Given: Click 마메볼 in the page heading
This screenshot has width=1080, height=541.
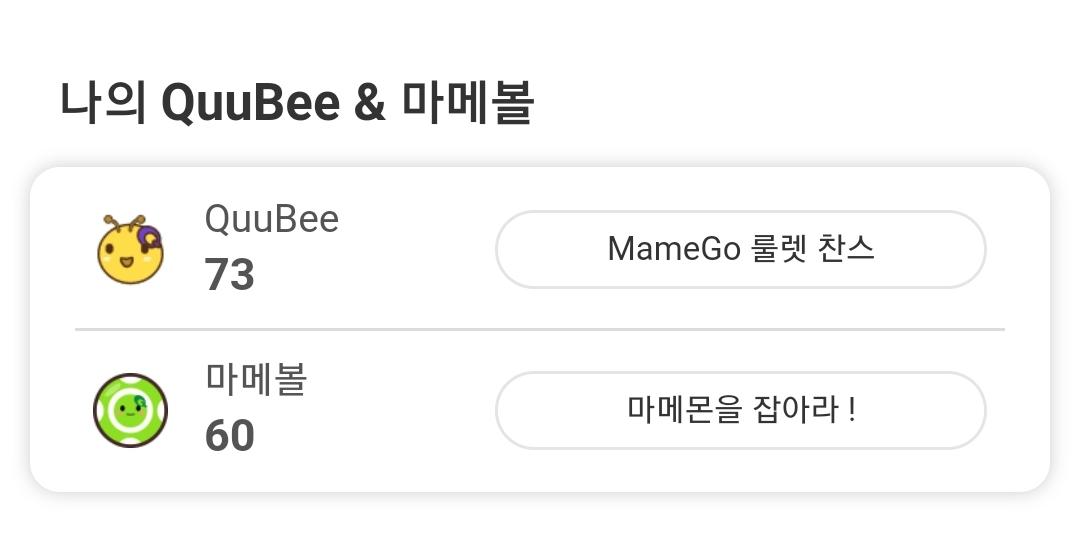Looking at the screenshot, I should coord(468,103).
